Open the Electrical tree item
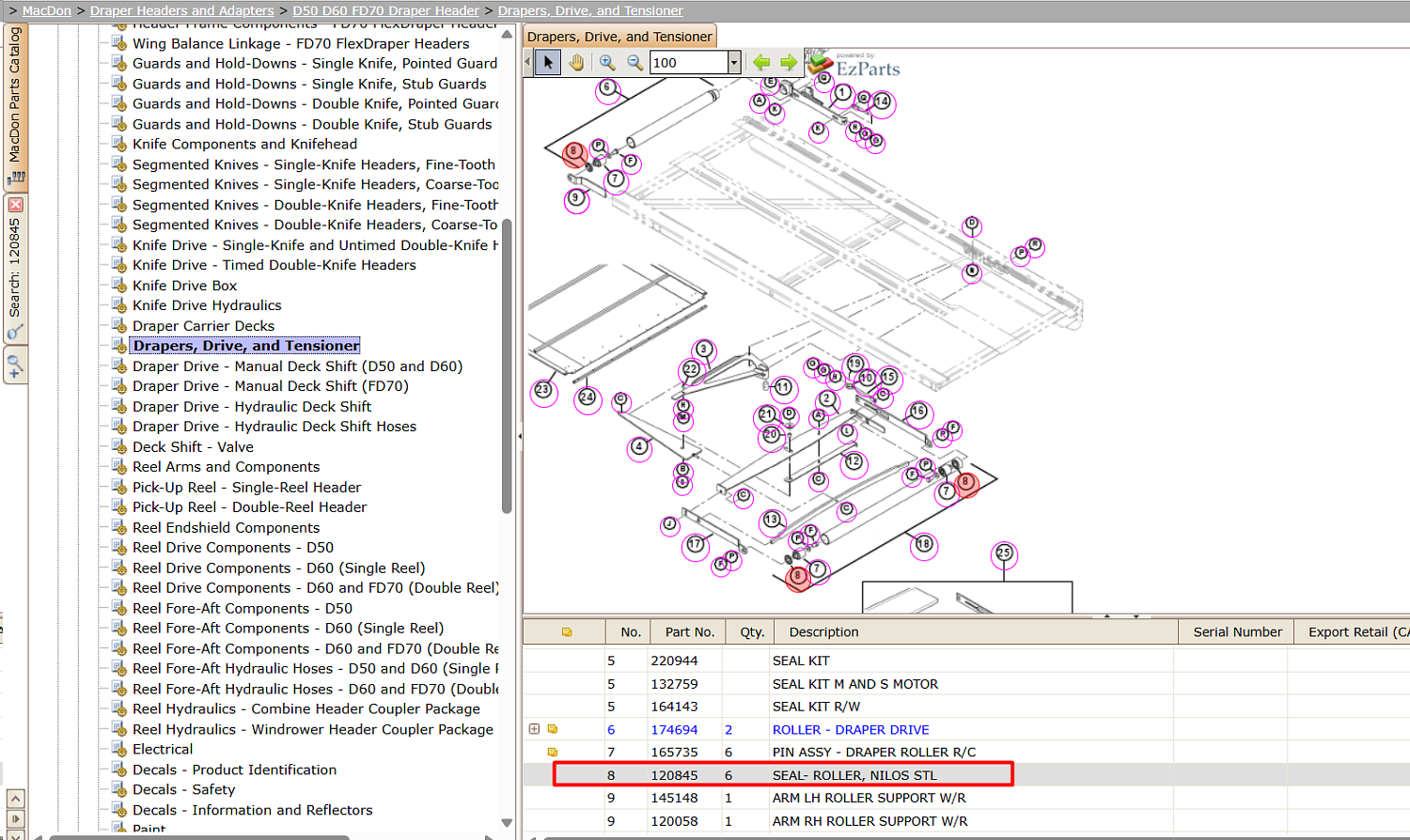 click(163, 750)
